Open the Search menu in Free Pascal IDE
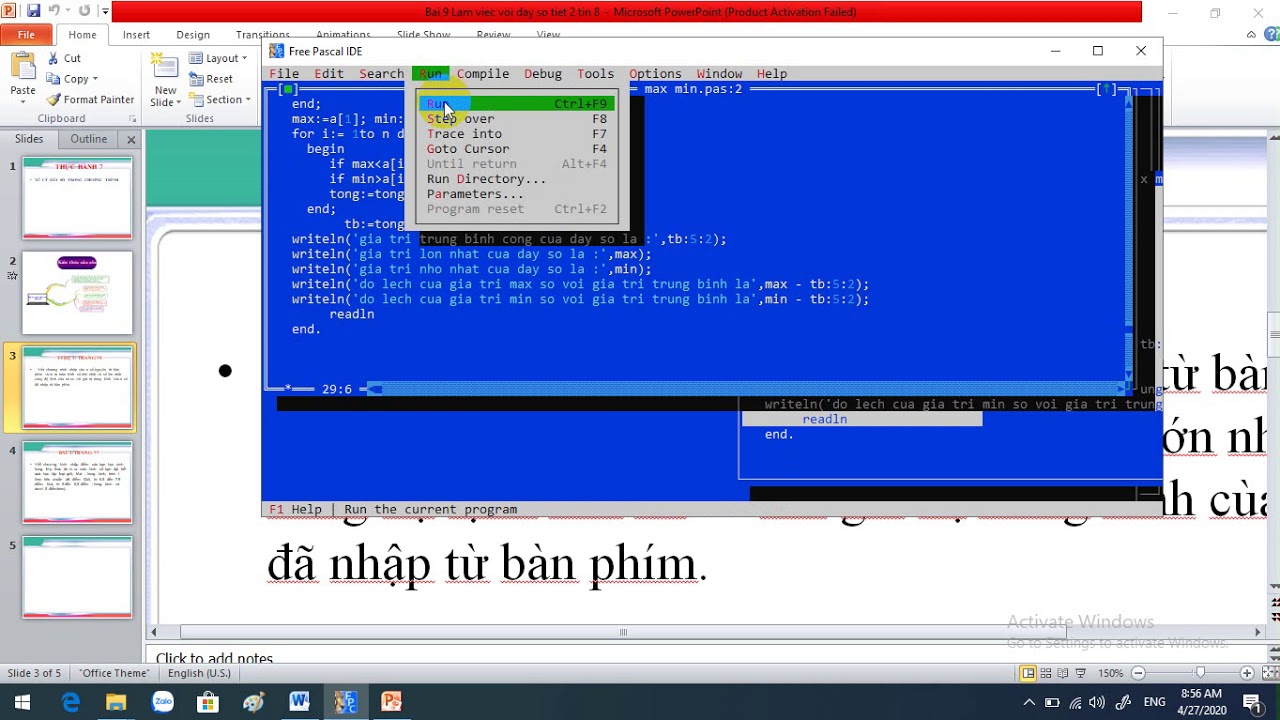 (x=381, y=74)
